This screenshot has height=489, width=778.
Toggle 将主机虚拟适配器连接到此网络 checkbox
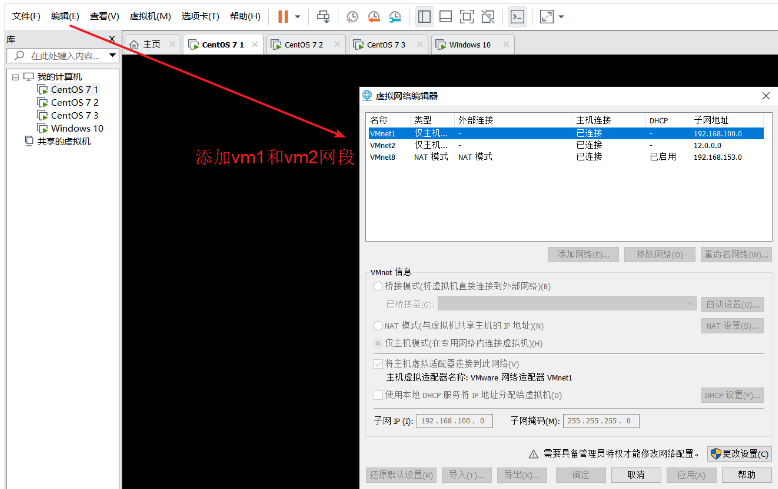click(378, 364)
